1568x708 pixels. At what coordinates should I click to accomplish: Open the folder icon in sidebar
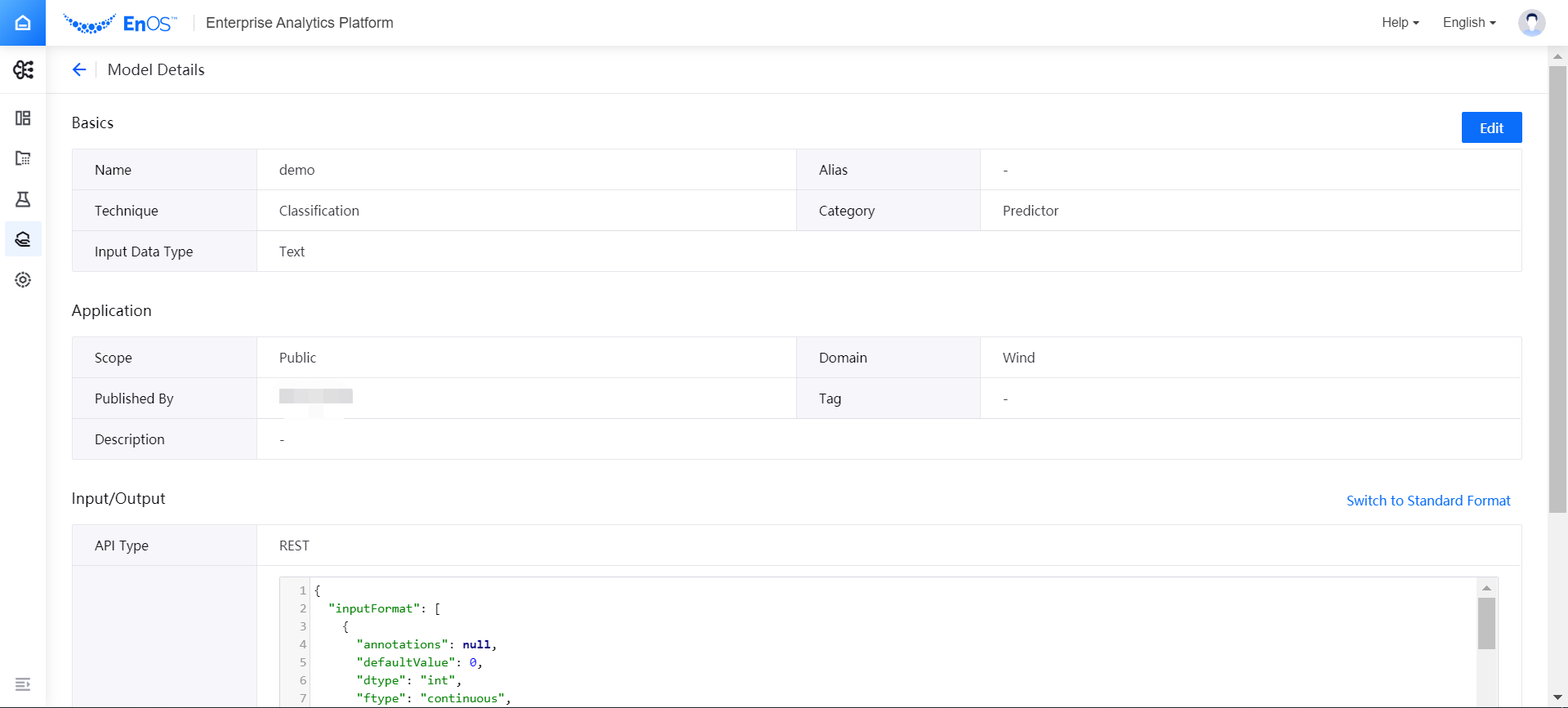click(23, 158)
